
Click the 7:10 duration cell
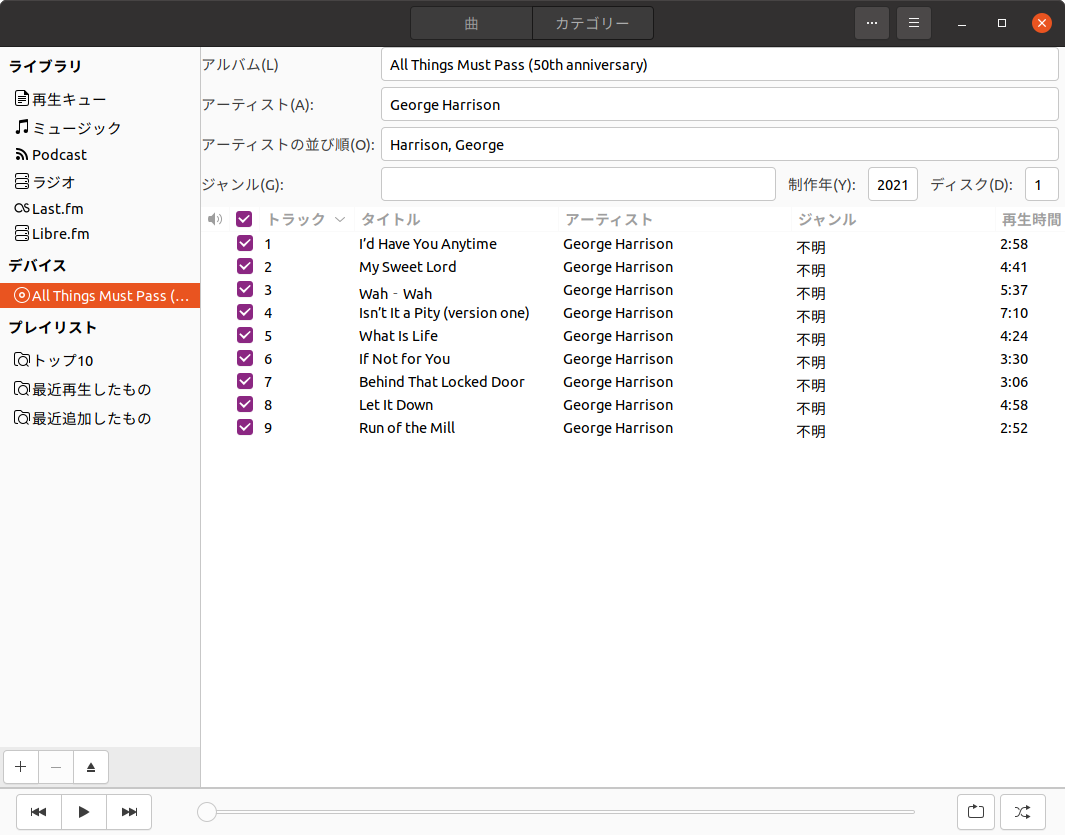1013,313
